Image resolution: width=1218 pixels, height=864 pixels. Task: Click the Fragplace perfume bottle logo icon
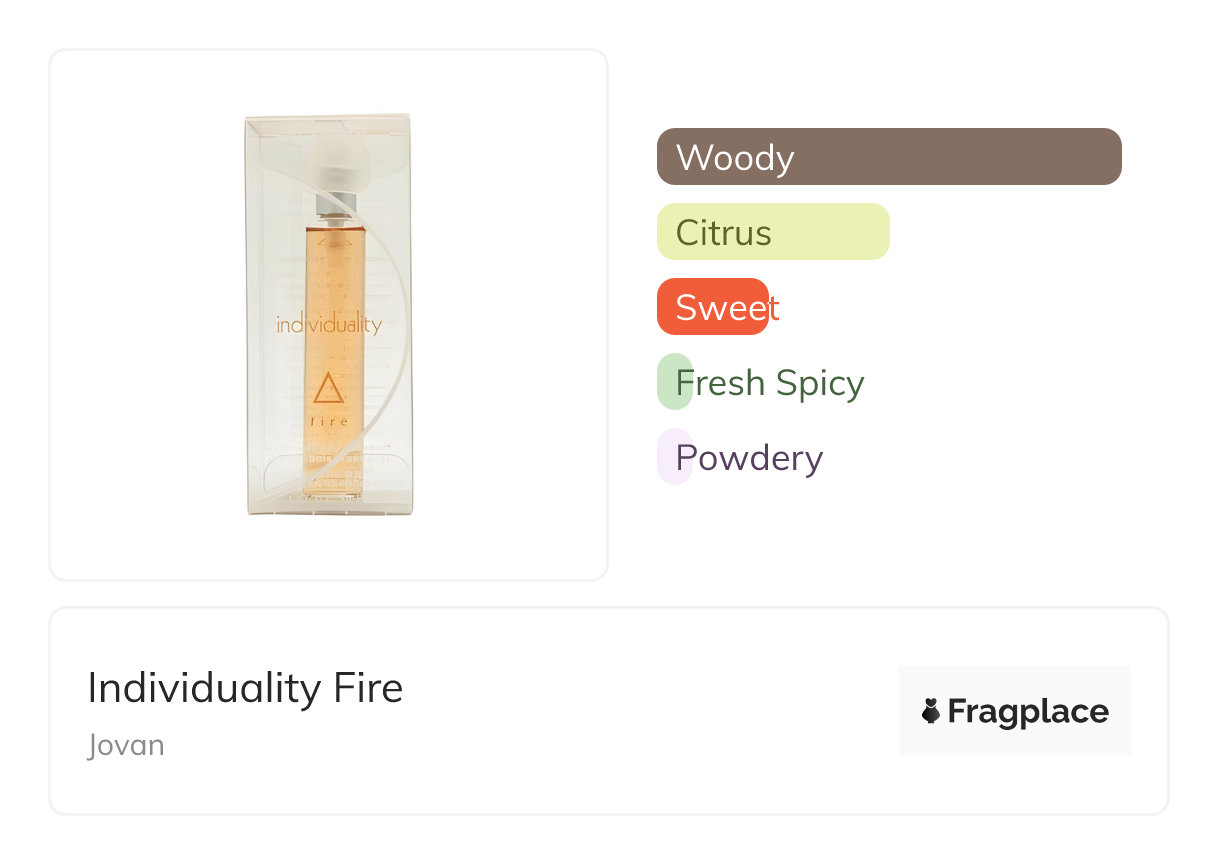931,711
